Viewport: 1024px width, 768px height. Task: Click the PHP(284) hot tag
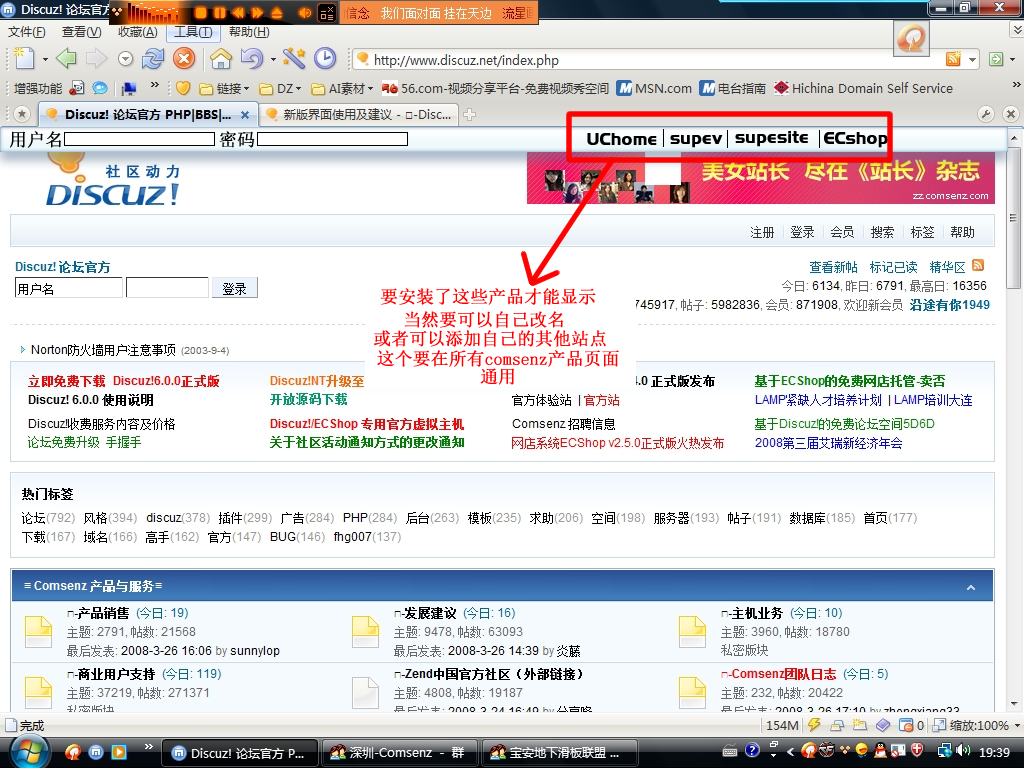[370, 518]
